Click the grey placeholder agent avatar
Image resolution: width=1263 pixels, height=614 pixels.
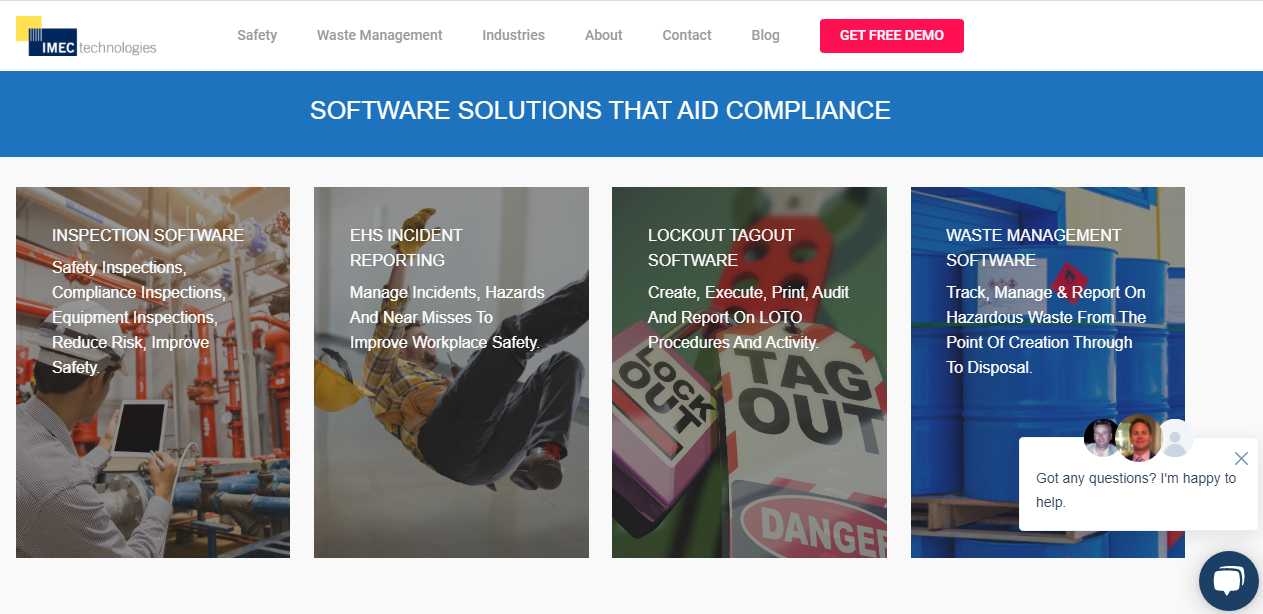click(1174, 438)
